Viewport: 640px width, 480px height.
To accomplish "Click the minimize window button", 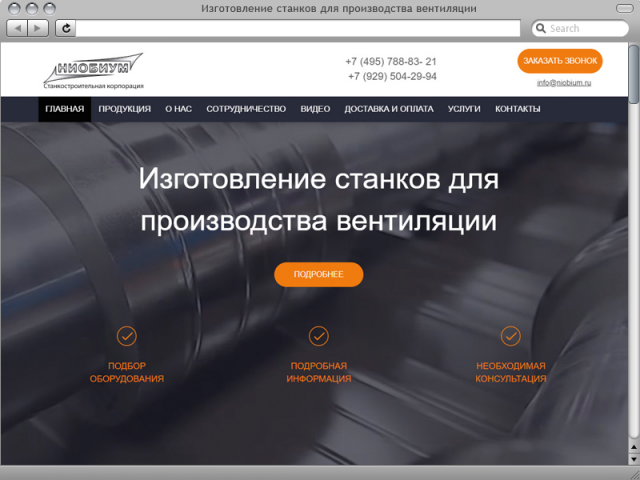I will 32,9.
